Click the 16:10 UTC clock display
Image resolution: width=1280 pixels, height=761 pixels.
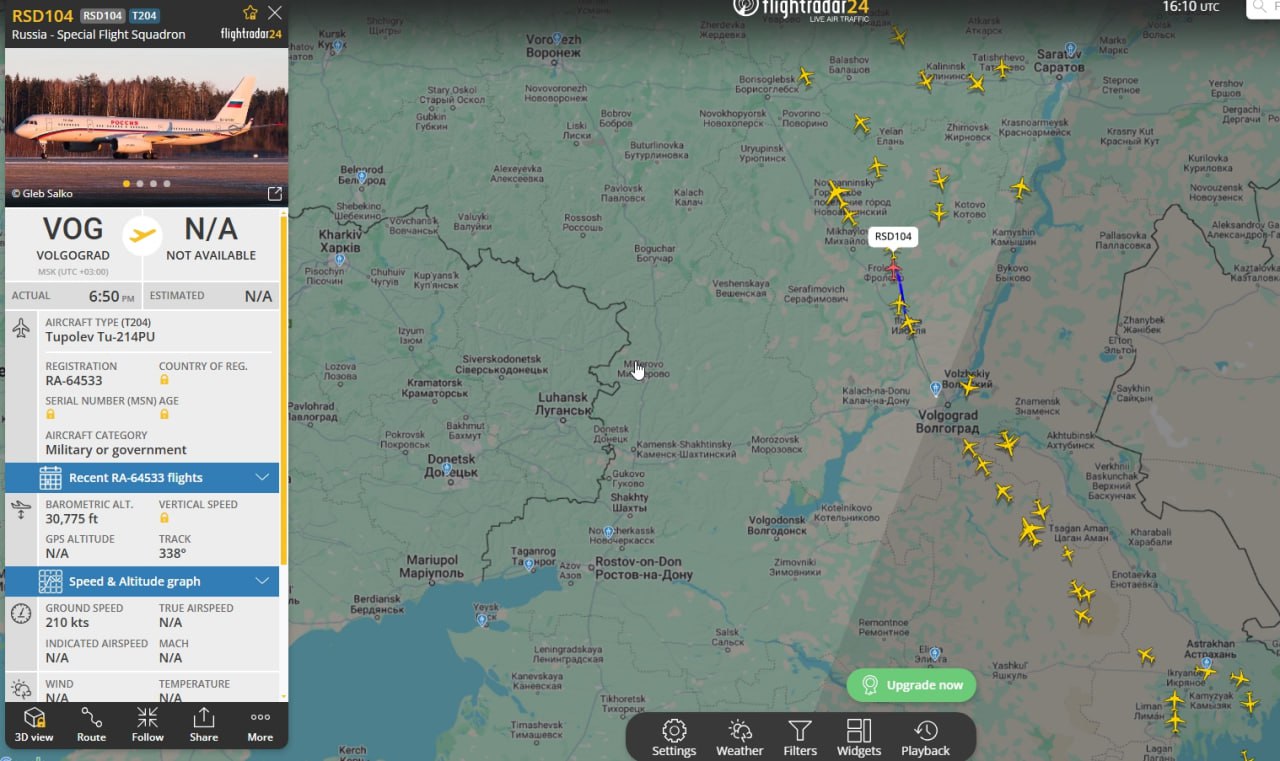(x=1191, y=7)
